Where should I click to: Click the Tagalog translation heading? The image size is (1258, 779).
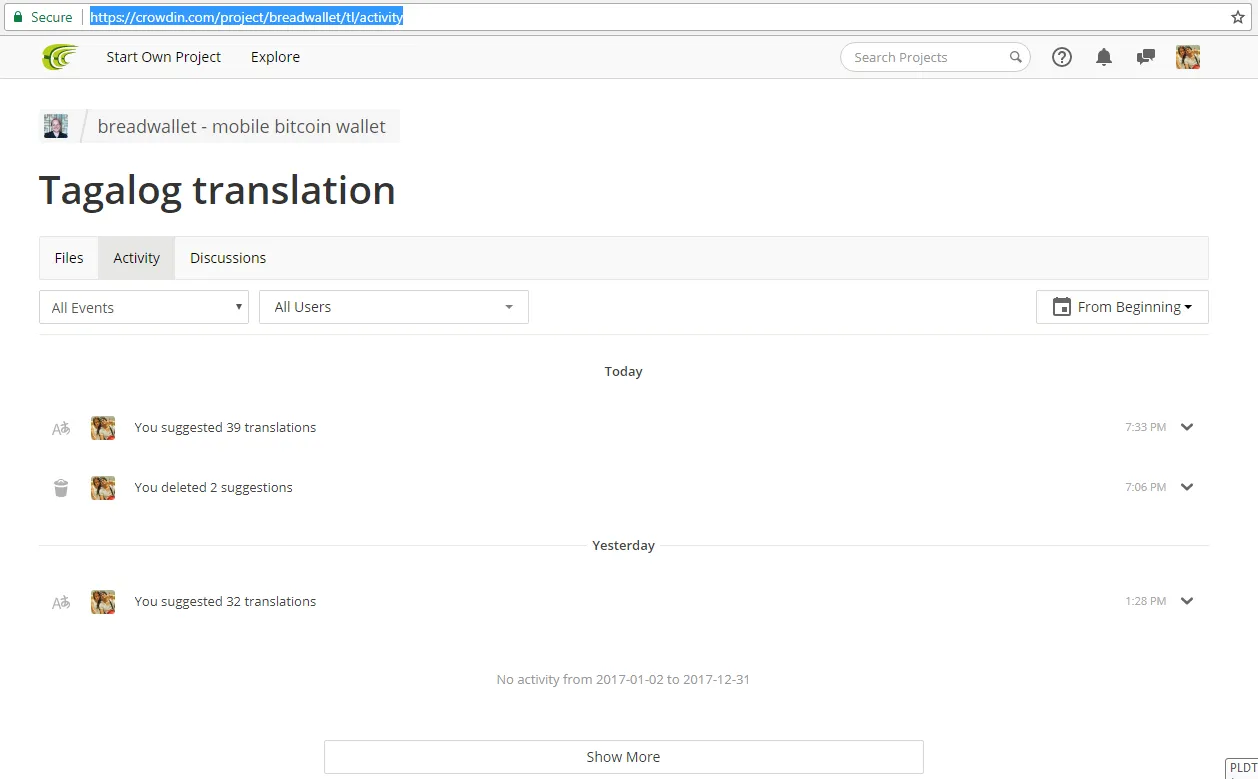(217, 190)
